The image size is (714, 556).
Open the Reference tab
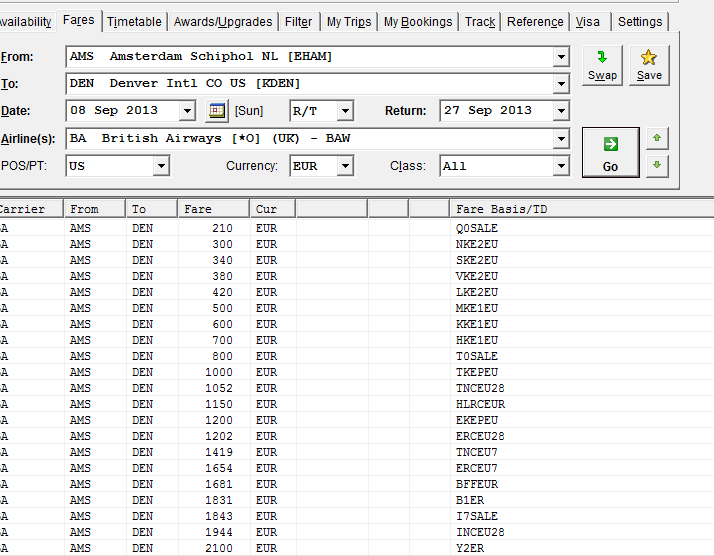point(535,22)
